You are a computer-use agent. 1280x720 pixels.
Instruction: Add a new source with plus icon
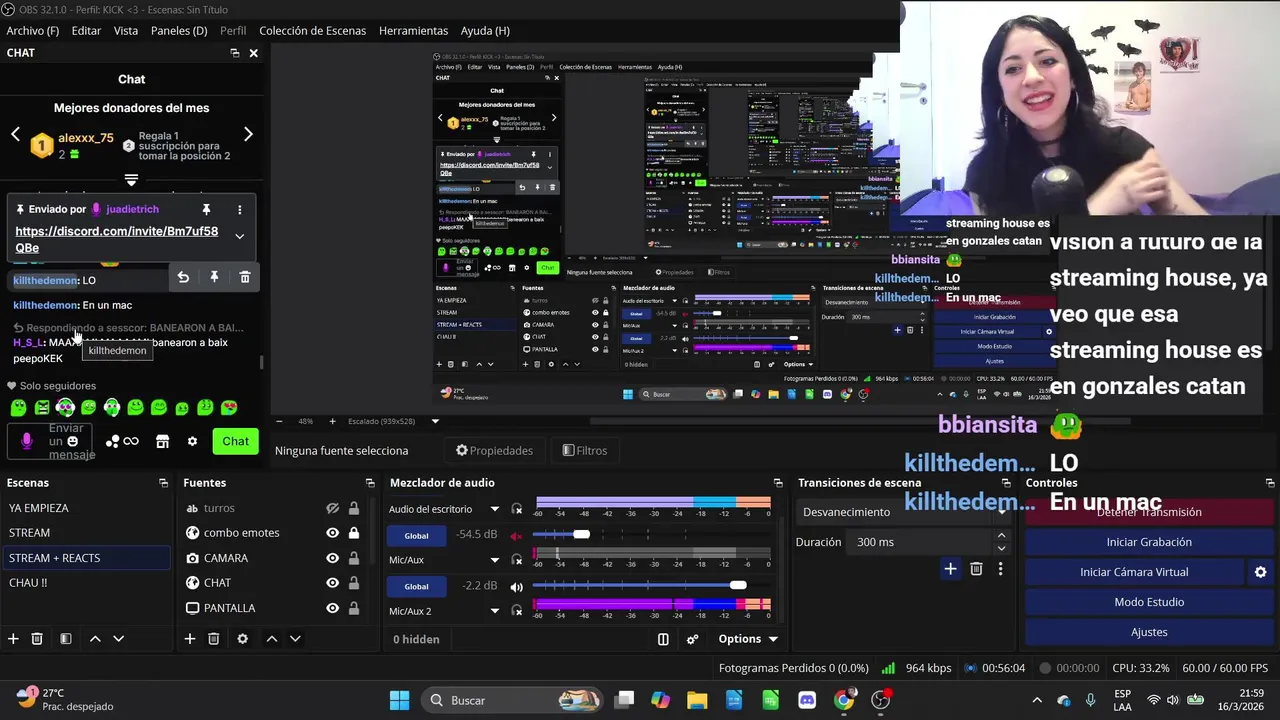click(x=189, y=639)
